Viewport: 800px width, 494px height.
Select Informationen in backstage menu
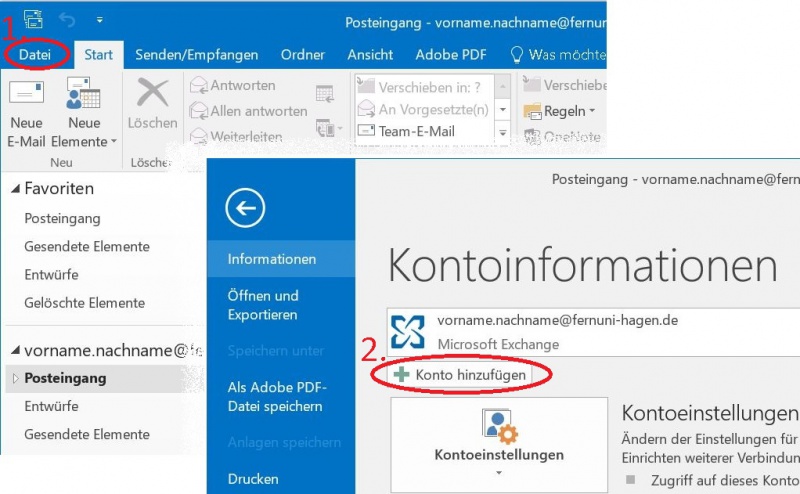point(281,259)
